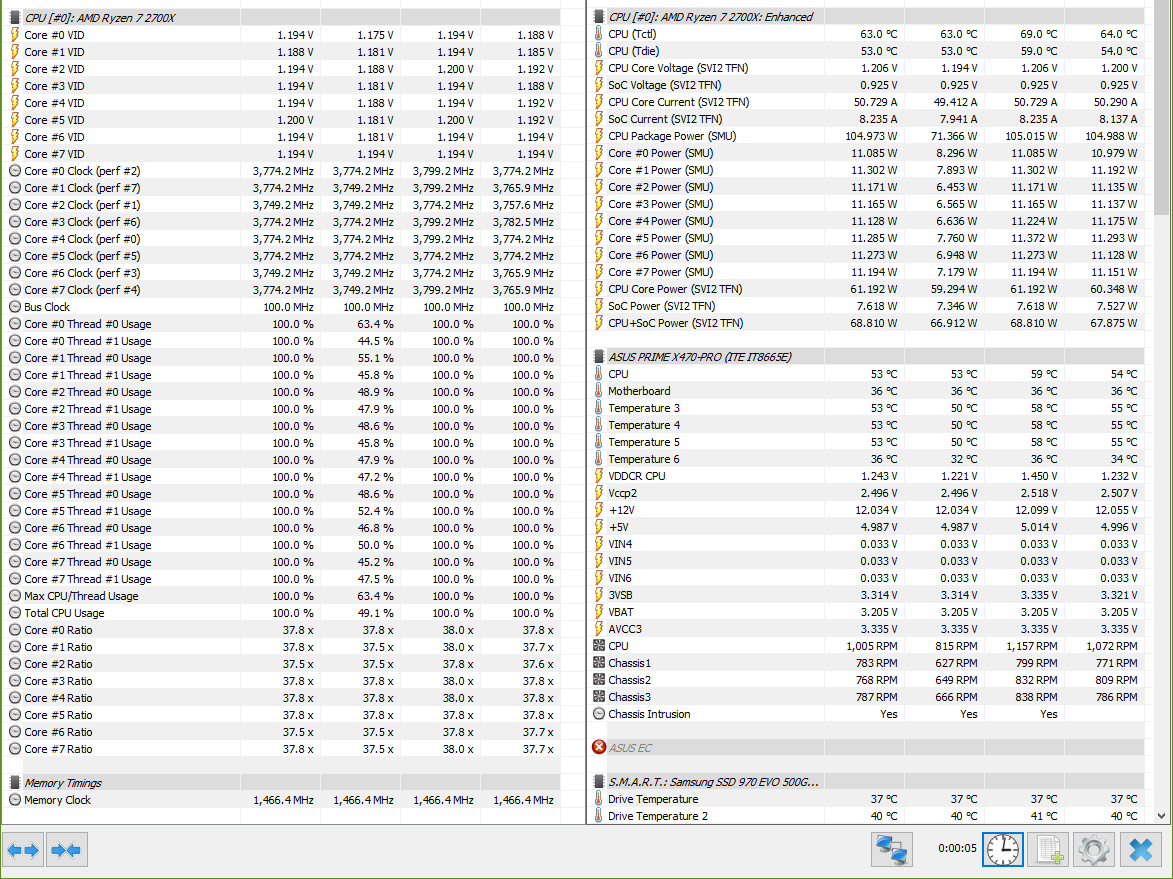This screenshot has height=879, width=1173.
Task: Click the circle icon for Total CPU Usage
Action: [15, 613]
